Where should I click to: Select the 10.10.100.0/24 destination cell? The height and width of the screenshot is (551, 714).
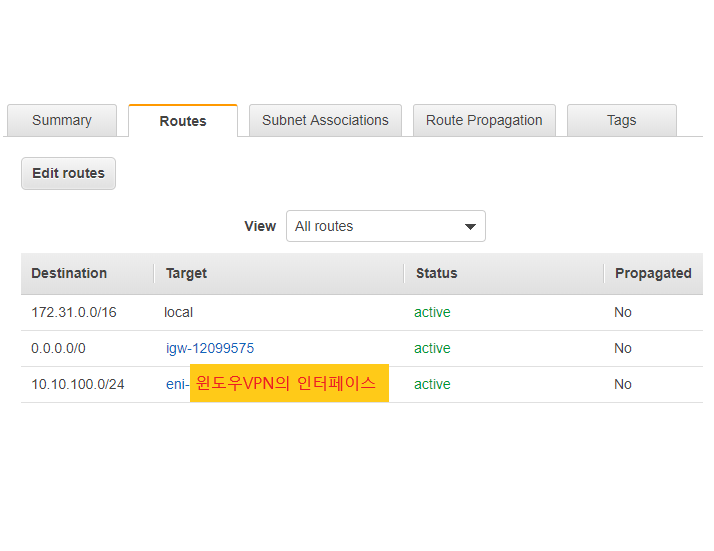click(x=77, y=384)
